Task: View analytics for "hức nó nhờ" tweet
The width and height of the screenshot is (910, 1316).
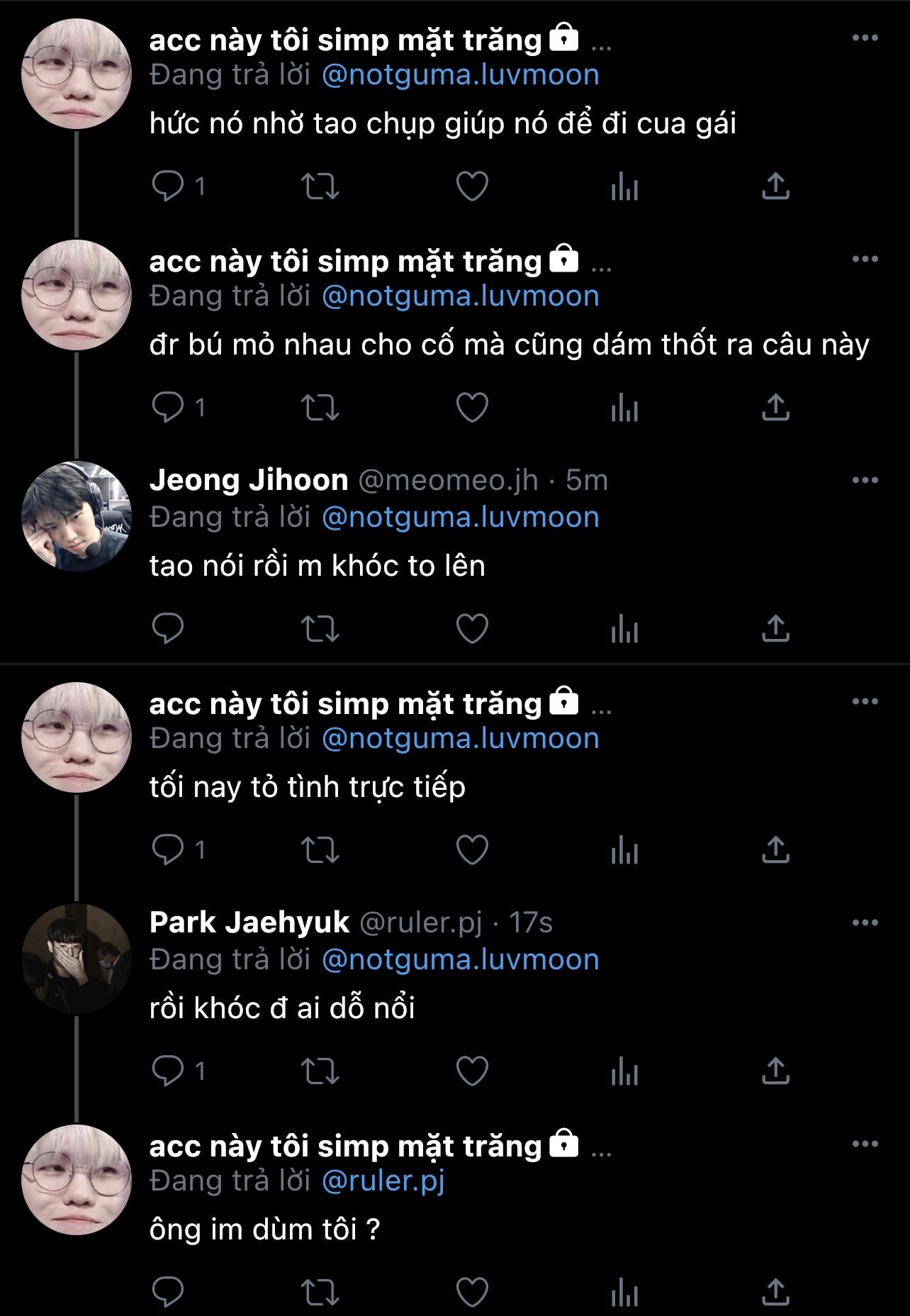Action: 624,186
